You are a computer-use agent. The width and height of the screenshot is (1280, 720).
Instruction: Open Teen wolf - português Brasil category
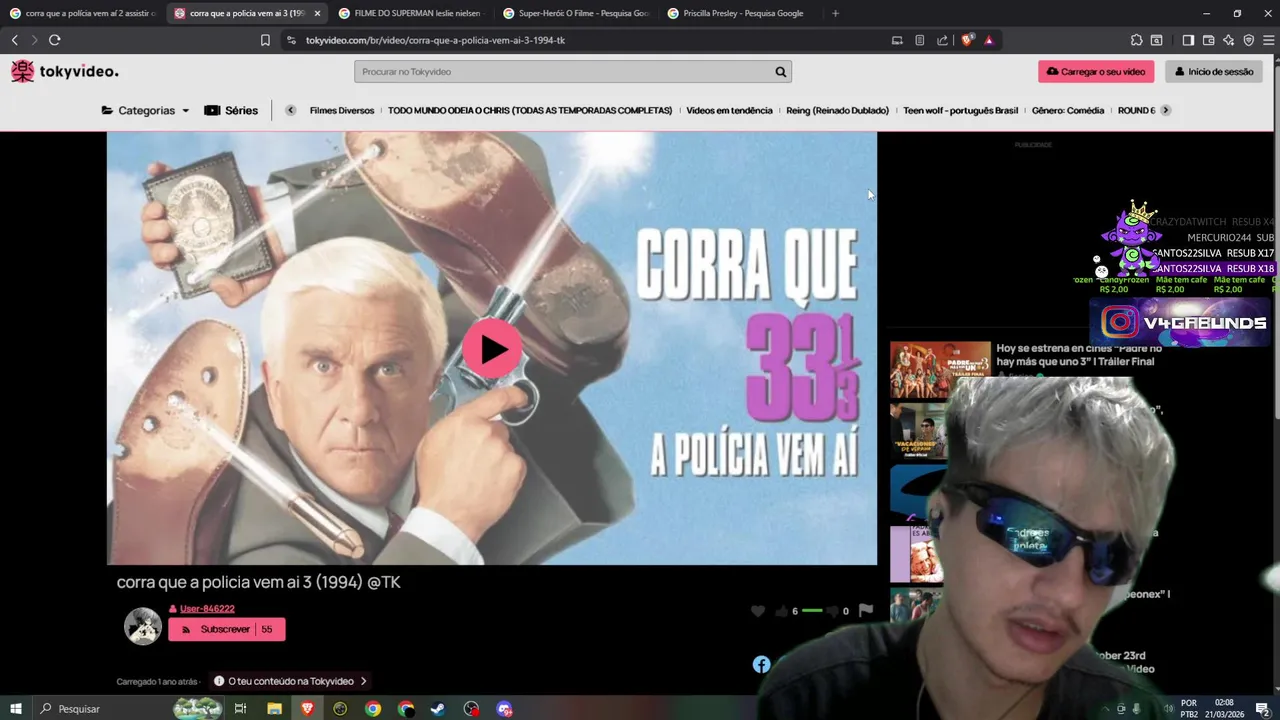coord(960,110)
